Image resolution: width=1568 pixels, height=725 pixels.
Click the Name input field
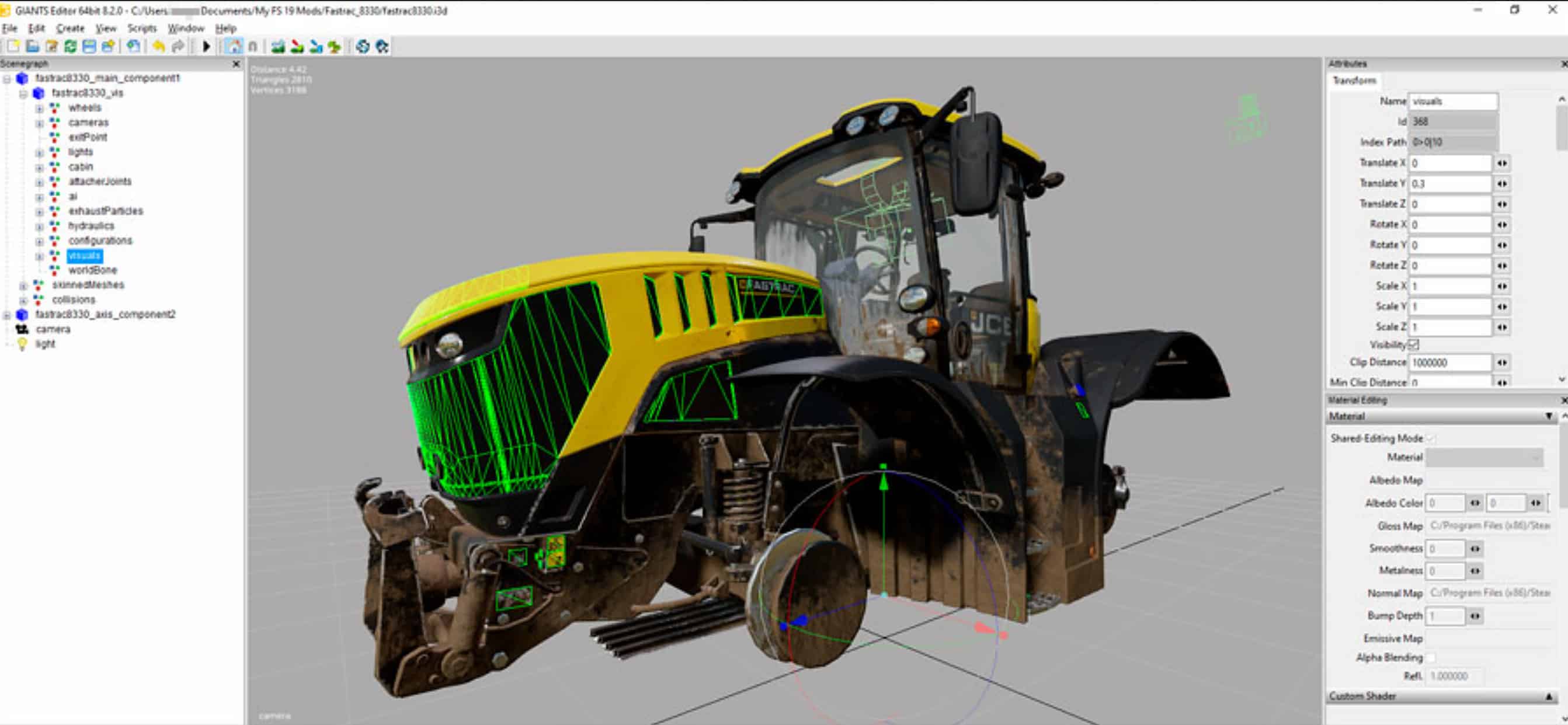pyautogui.click(x=1452, y=102)
